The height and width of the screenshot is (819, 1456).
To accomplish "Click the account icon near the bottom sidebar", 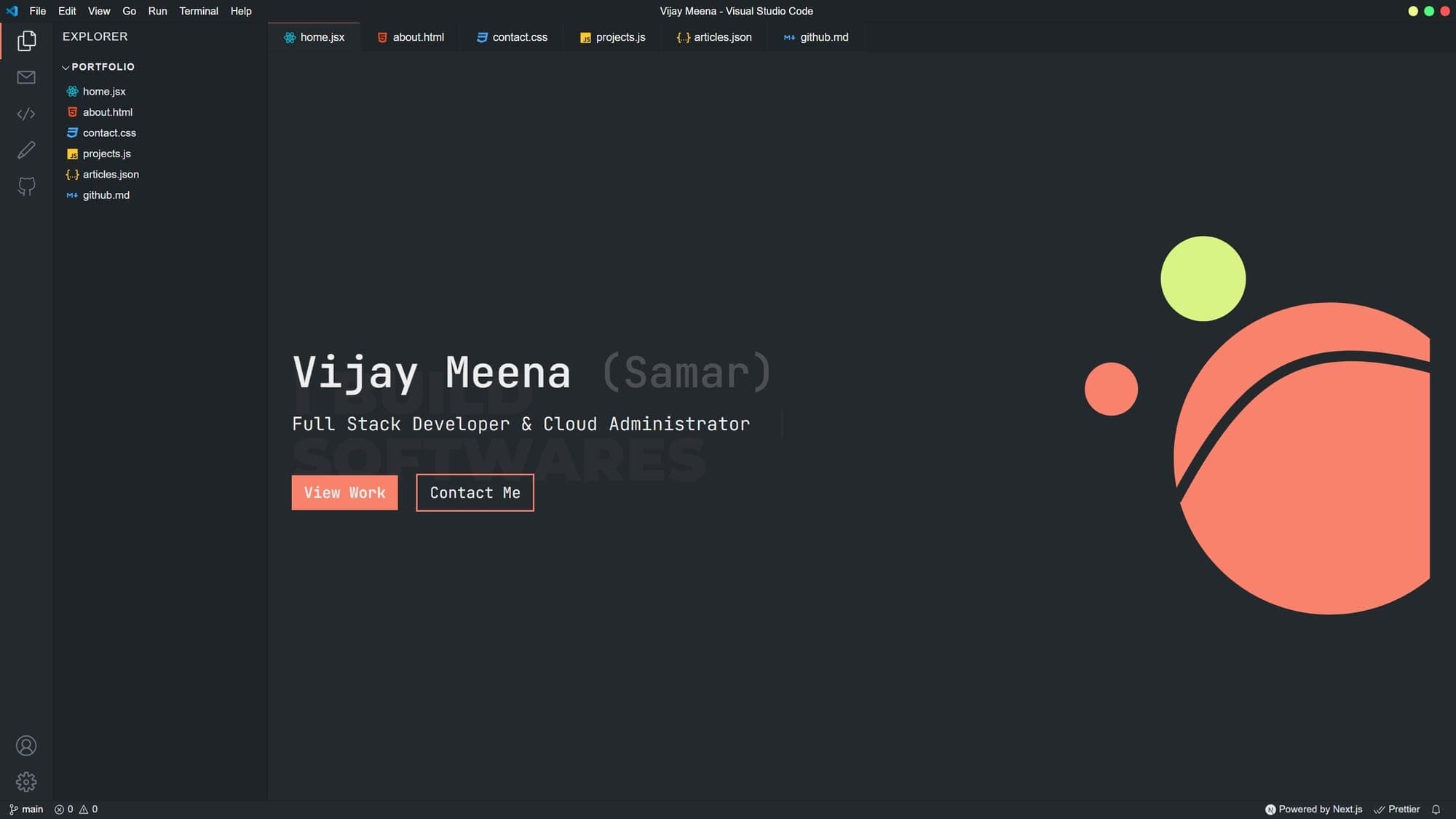I will 26,745.
